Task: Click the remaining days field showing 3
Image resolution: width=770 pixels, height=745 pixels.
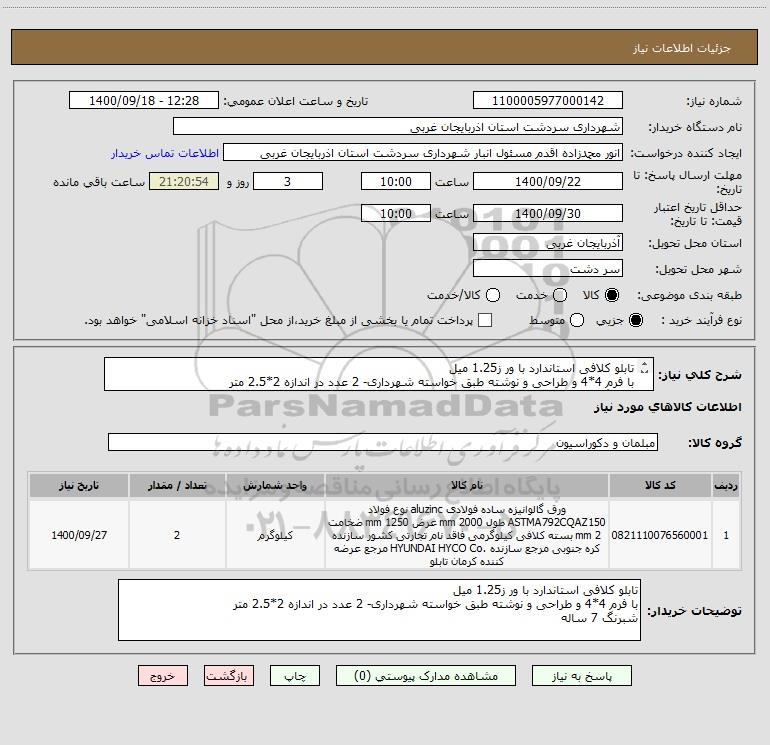Action: [x=288, y=181]
